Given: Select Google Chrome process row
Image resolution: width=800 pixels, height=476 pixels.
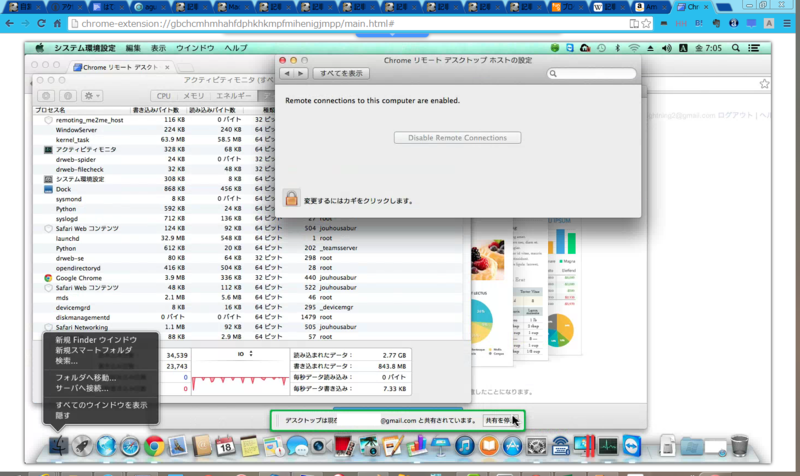Looking at the screenshot, I should (x=250, y=278).
